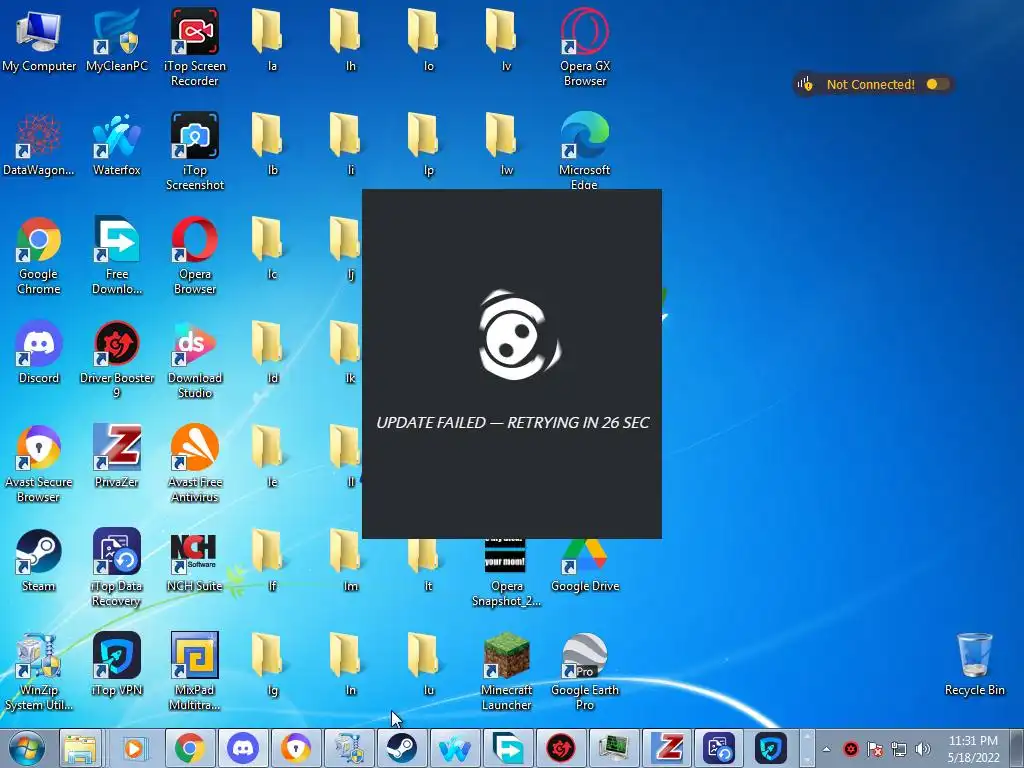Viewport: 1024px width, 768px height.
Task: Open Free Download Manager desktop shortcut
Action: pyautogui.click(x=117, y=255)
